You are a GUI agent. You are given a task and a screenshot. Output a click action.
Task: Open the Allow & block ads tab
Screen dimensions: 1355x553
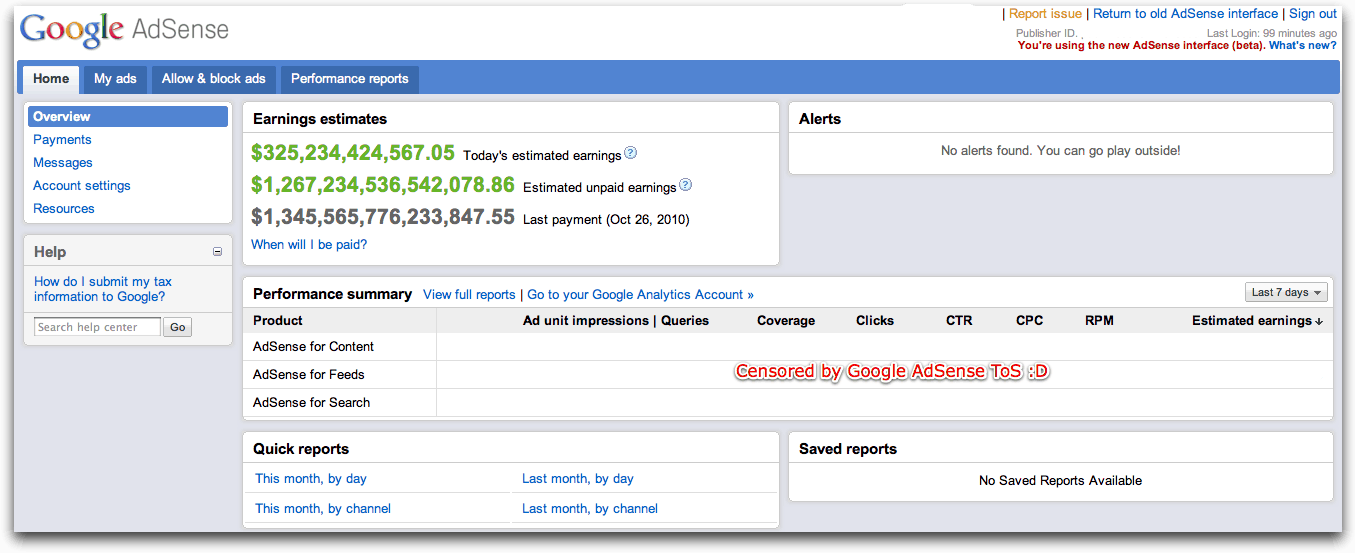[214, 79]
